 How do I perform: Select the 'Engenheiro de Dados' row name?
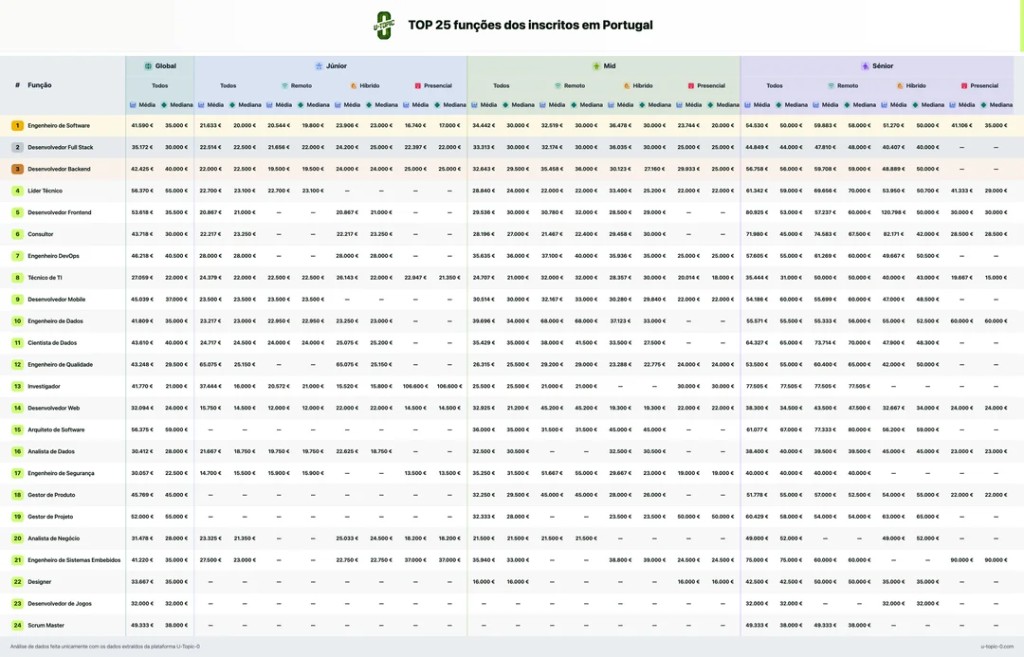click(x=56, y=321)
